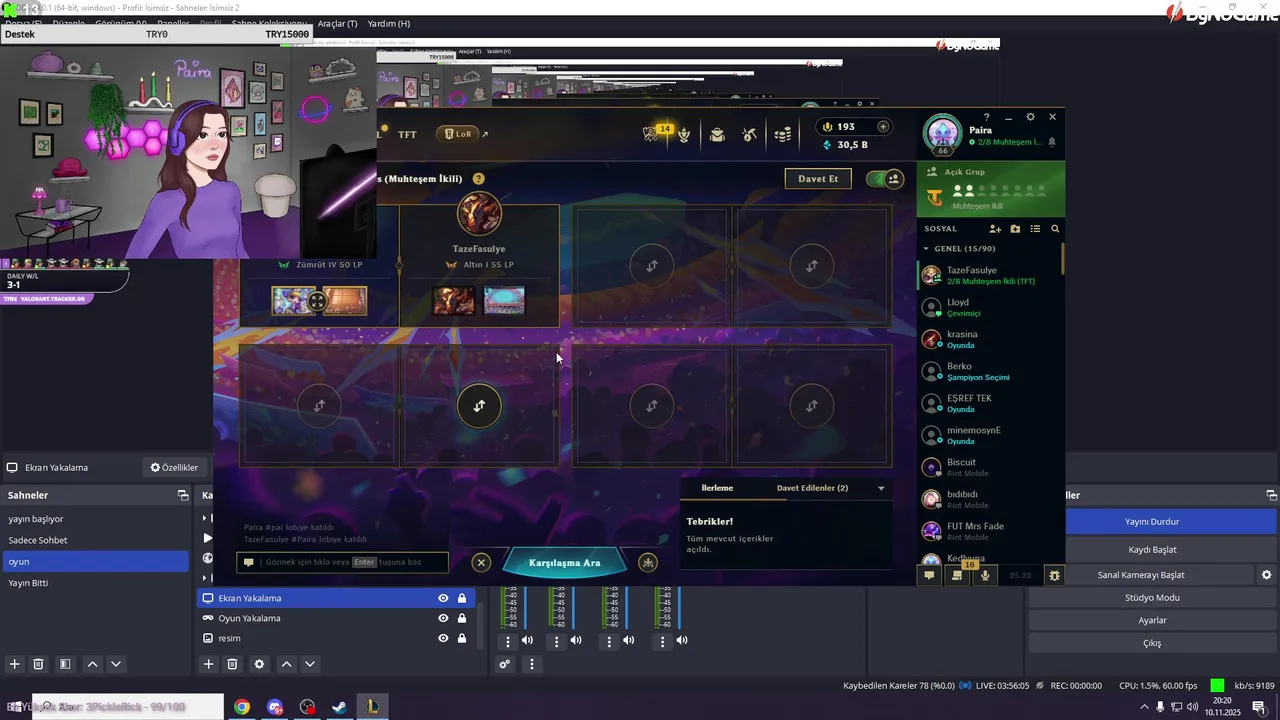Open the store coins icon
The height and width of the screenshot is (720, 1280).
pos(785,135)
